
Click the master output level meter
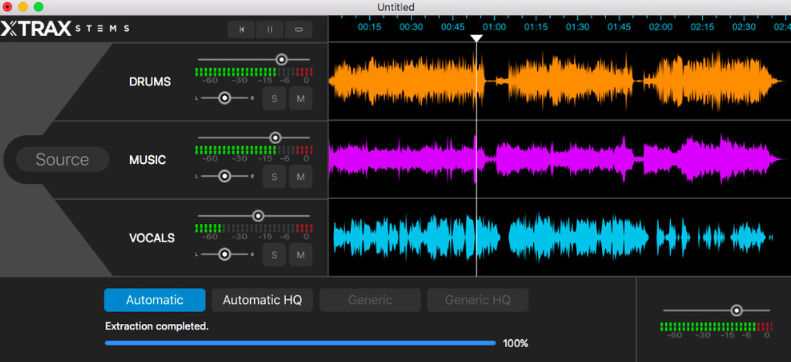click(x=716, y=327)
